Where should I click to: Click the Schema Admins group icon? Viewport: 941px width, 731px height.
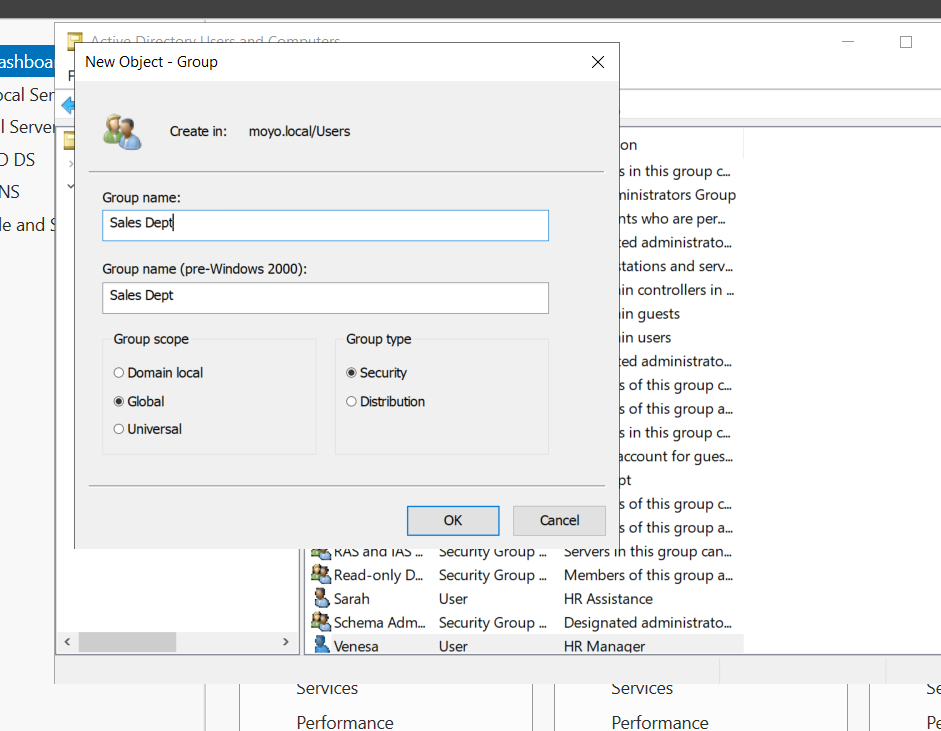(x=321, y=622)
